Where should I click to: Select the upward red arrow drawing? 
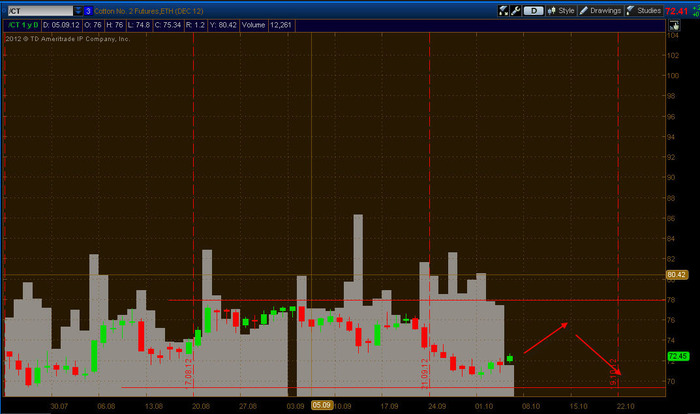(x=546, y=338)
